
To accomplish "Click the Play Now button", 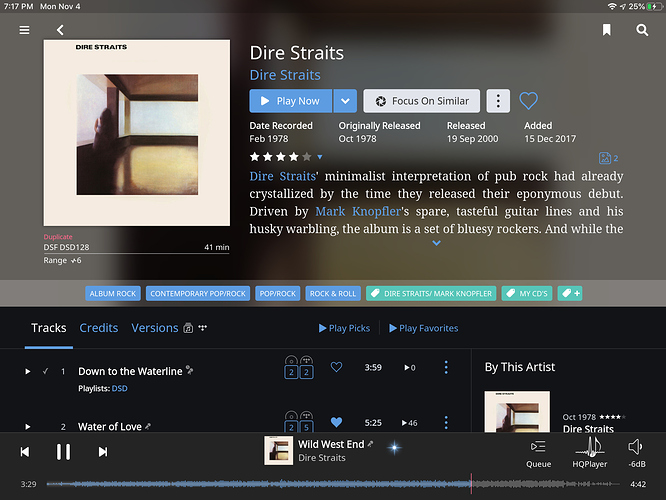I will click(291, 101).
